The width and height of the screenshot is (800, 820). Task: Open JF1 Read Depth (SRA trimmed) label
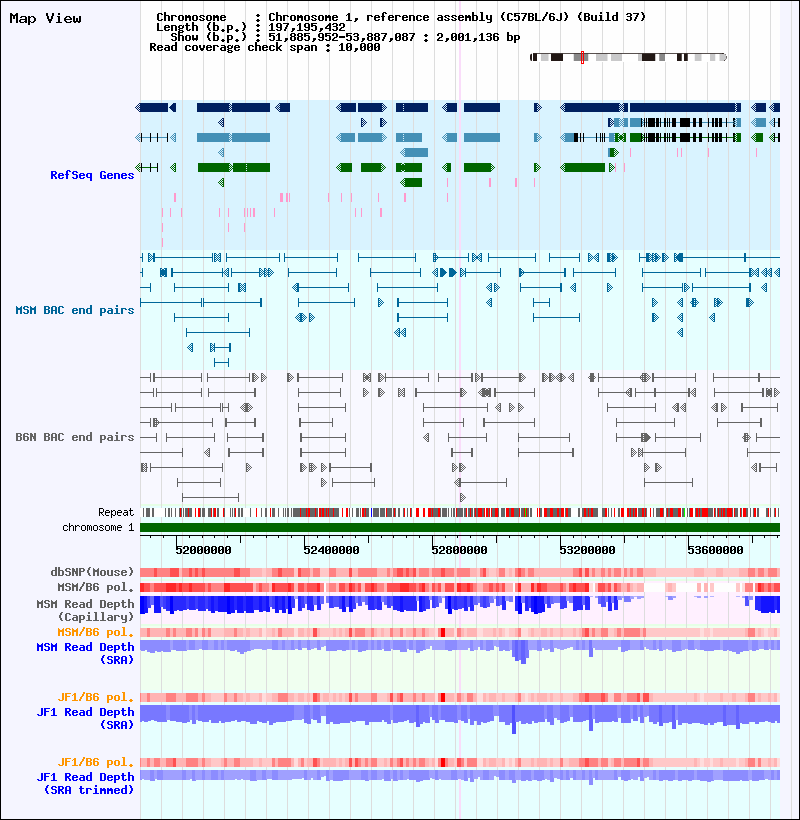(x=85, y=783)
